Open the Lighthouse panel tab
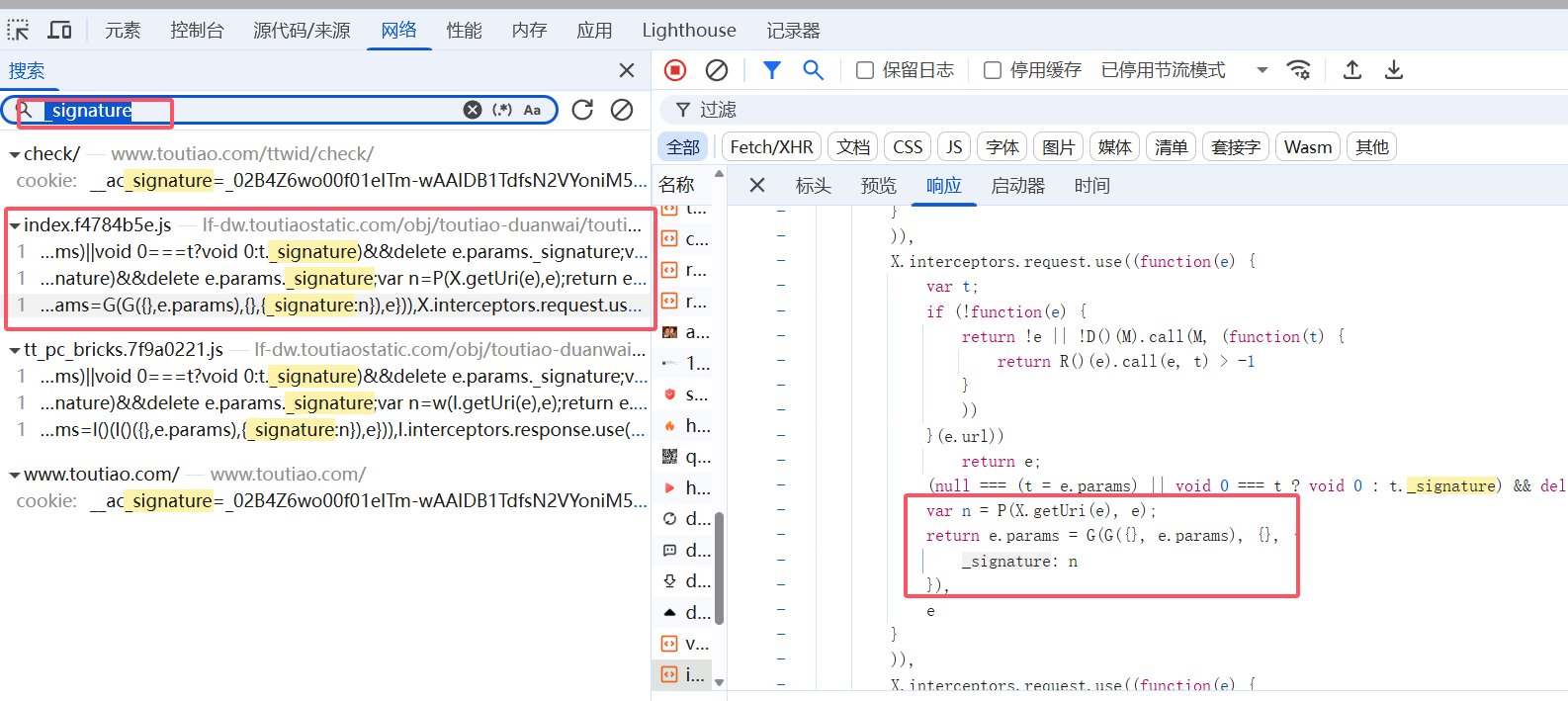1568x701 pixels. tap(689, 31)
